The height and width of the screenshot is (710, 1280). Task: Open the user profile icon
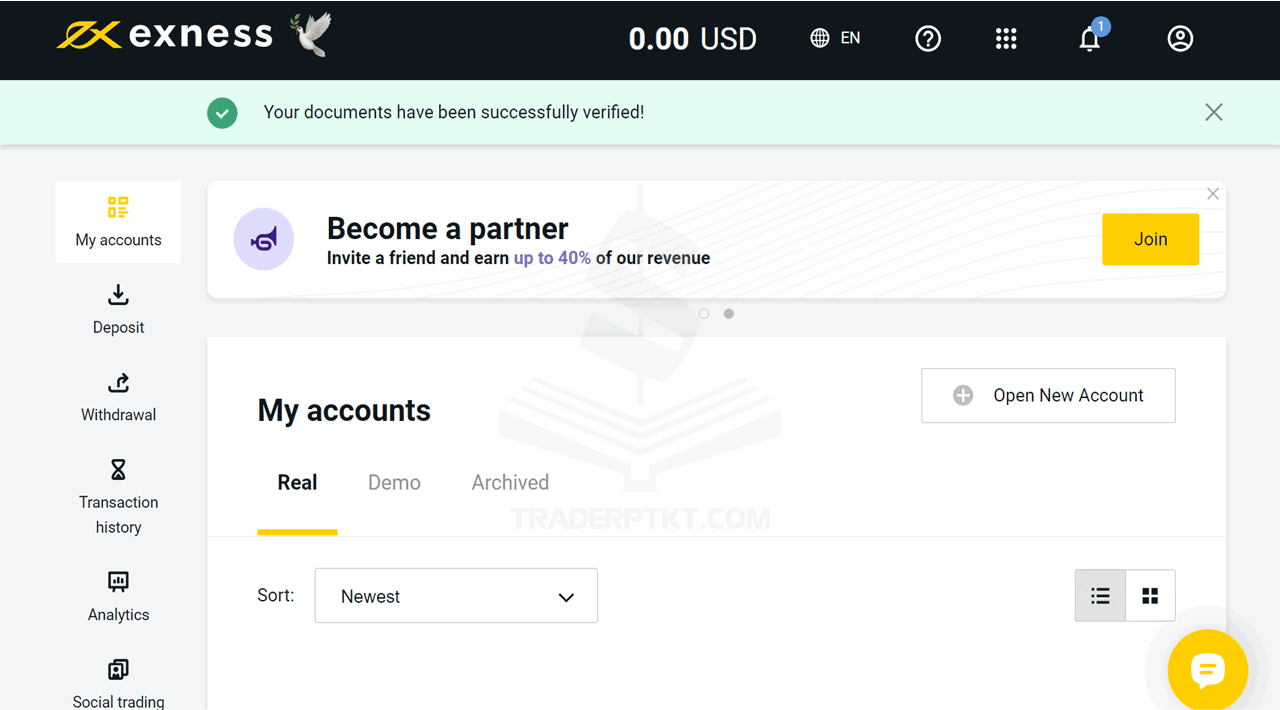(1180, 39)
